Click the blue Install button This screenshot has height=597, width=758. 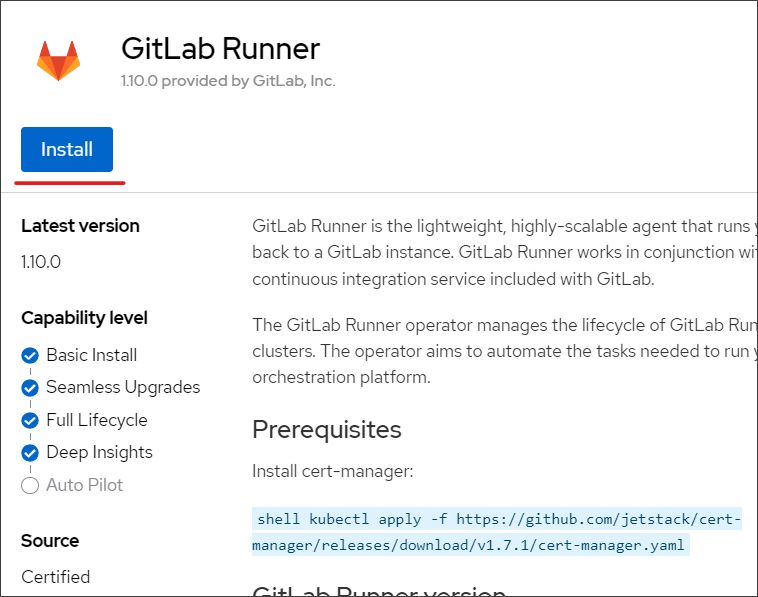point(67,149)
